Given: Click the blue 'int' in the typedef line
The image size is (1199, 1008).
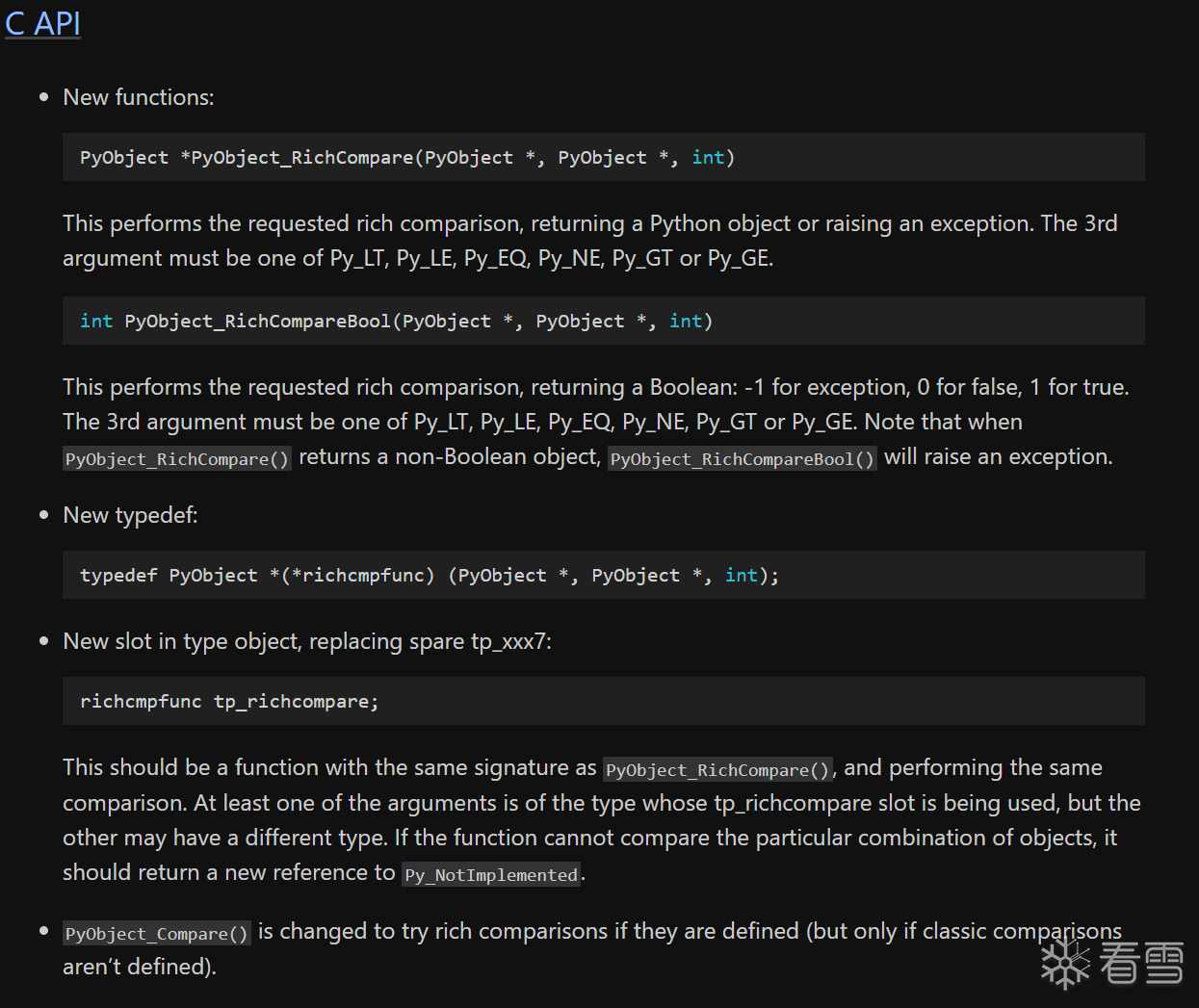Looking at the screenshot, I should tap(742, 575).
